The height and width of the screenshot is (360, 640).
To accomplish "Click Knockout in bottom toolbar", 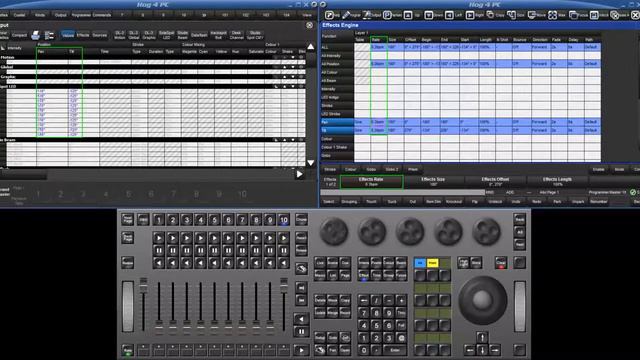I will coord(453,202).
